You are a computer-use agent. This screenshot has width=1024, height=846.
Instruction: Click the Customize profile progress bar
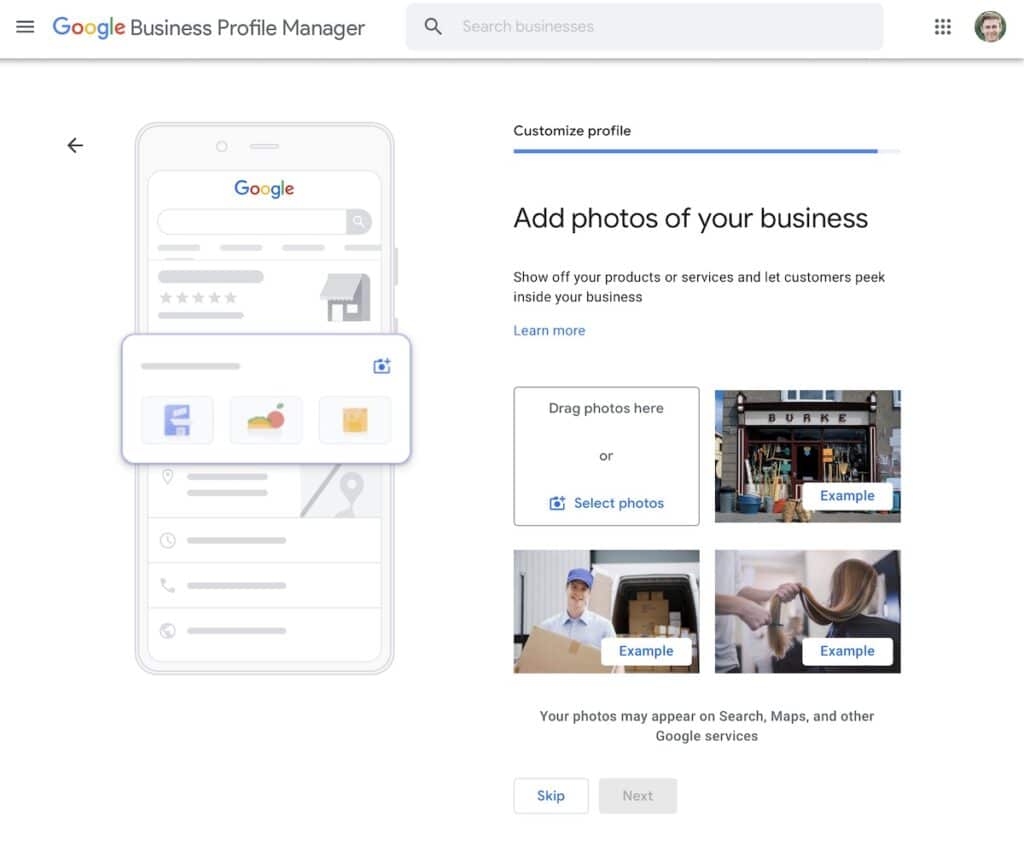pyautogui.click(x=707, y=152)
